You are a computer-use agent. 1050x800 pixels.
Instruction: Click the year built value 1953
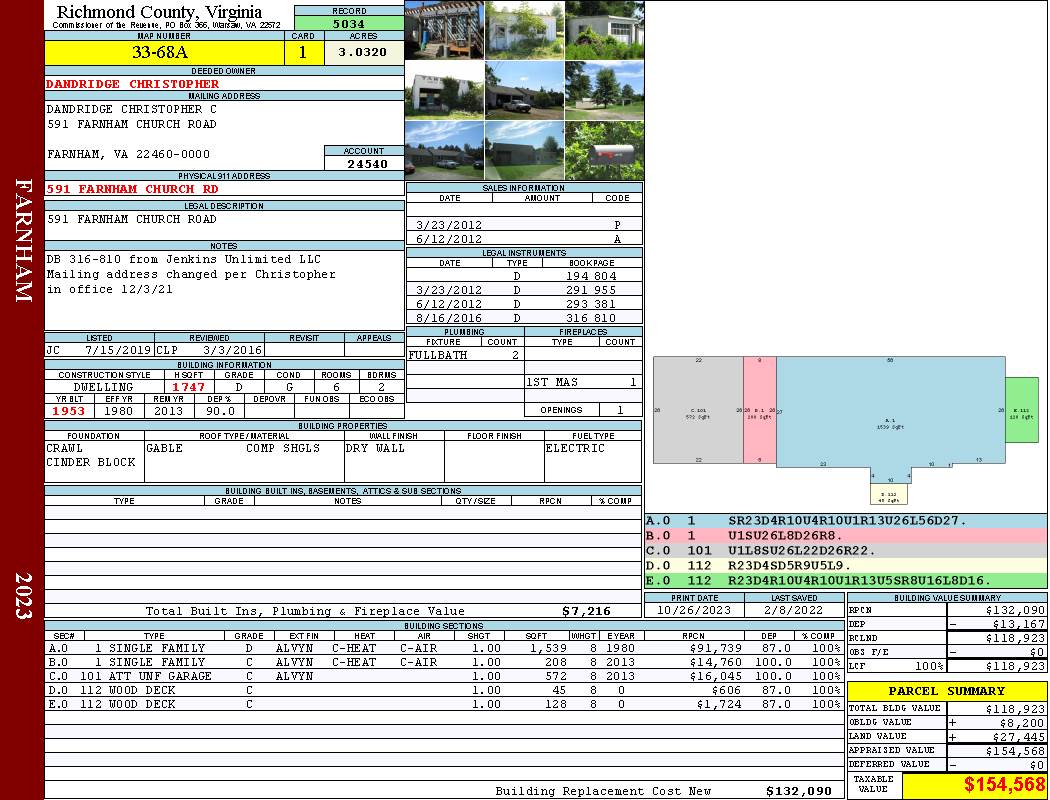[69, 411]
